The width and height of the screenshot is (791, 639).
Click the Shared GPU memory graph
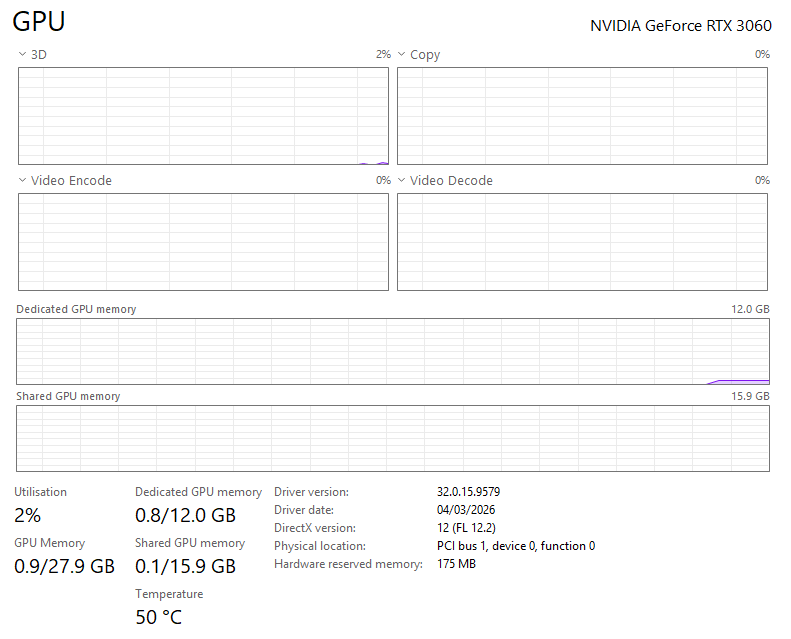[x=393, y=438]
